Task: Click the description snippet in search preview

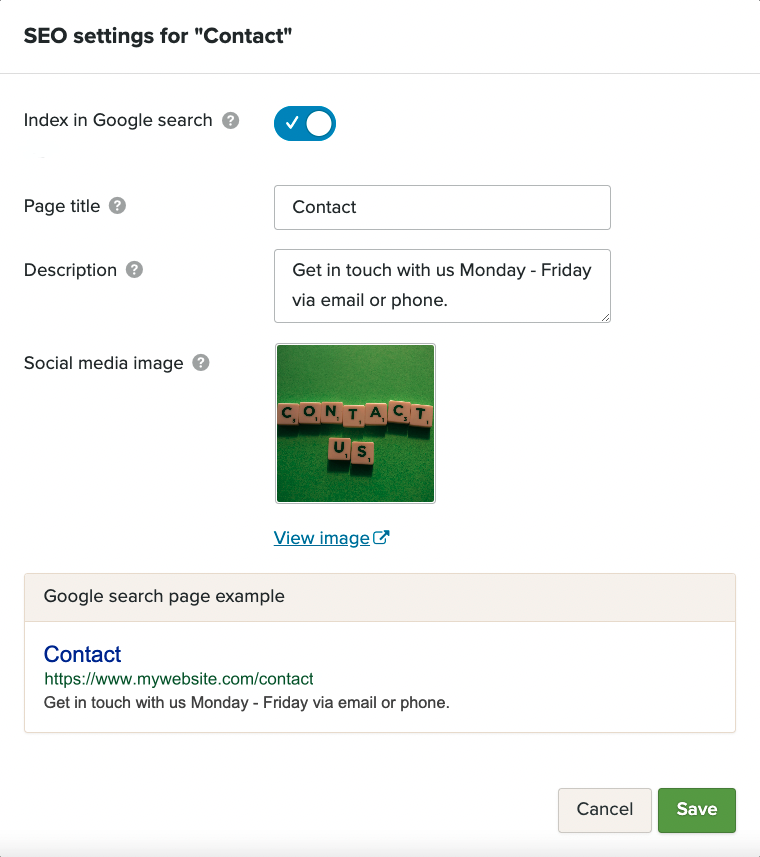Action: tap(247, 702)
